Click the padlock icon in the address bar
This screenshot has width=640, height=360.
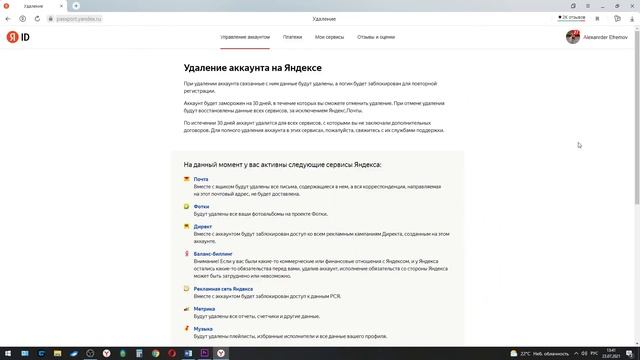point(51,19)
